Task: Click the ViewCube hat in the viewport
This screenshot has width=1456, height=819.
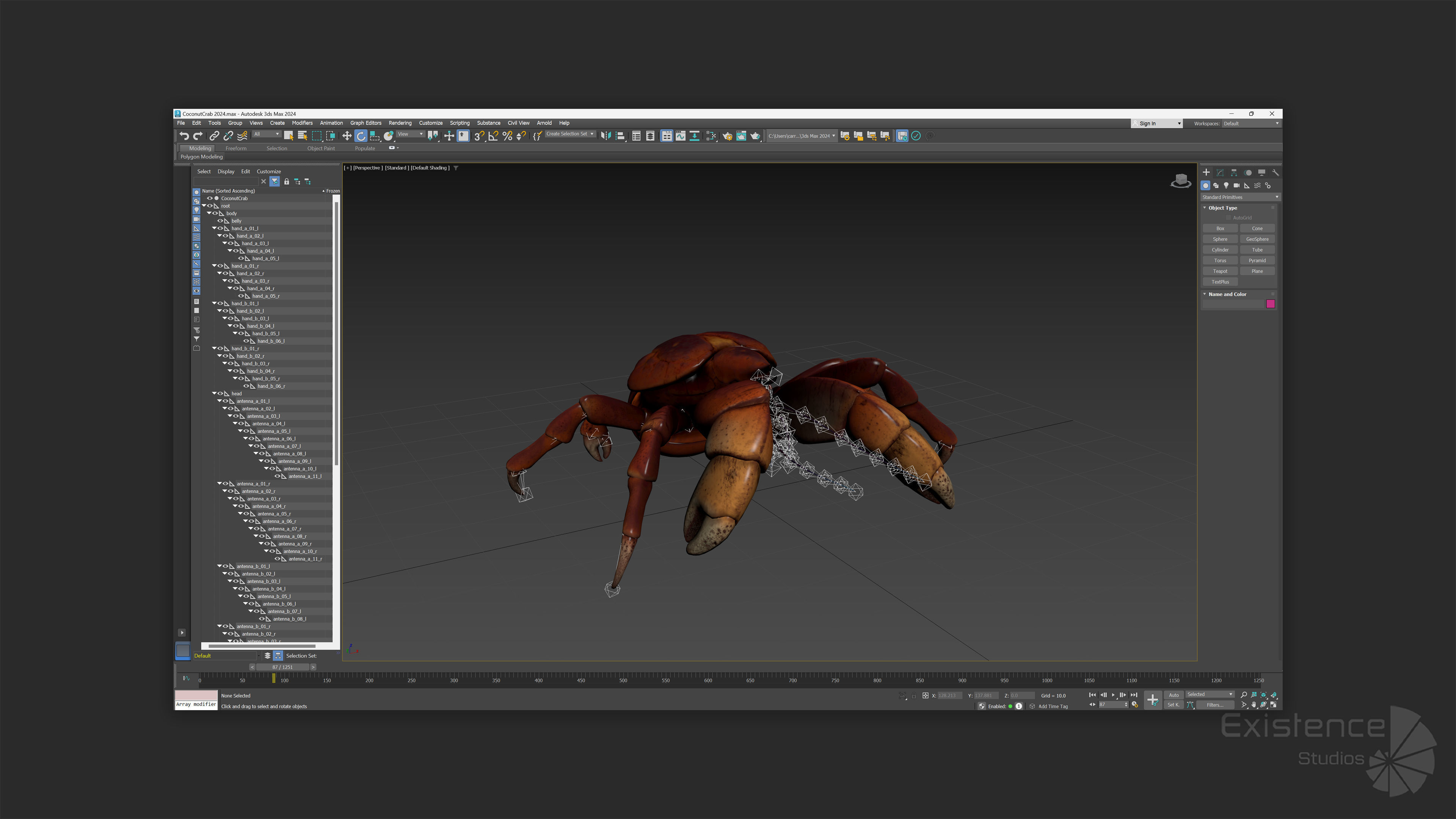Action: 1181,181
